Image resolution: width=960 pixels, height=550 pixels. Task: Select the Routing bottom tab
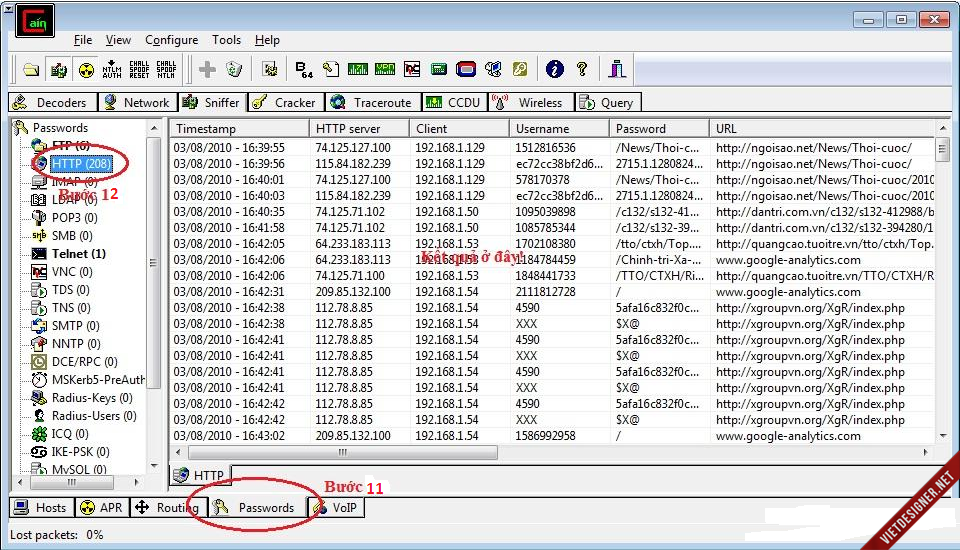click(168, 508)
